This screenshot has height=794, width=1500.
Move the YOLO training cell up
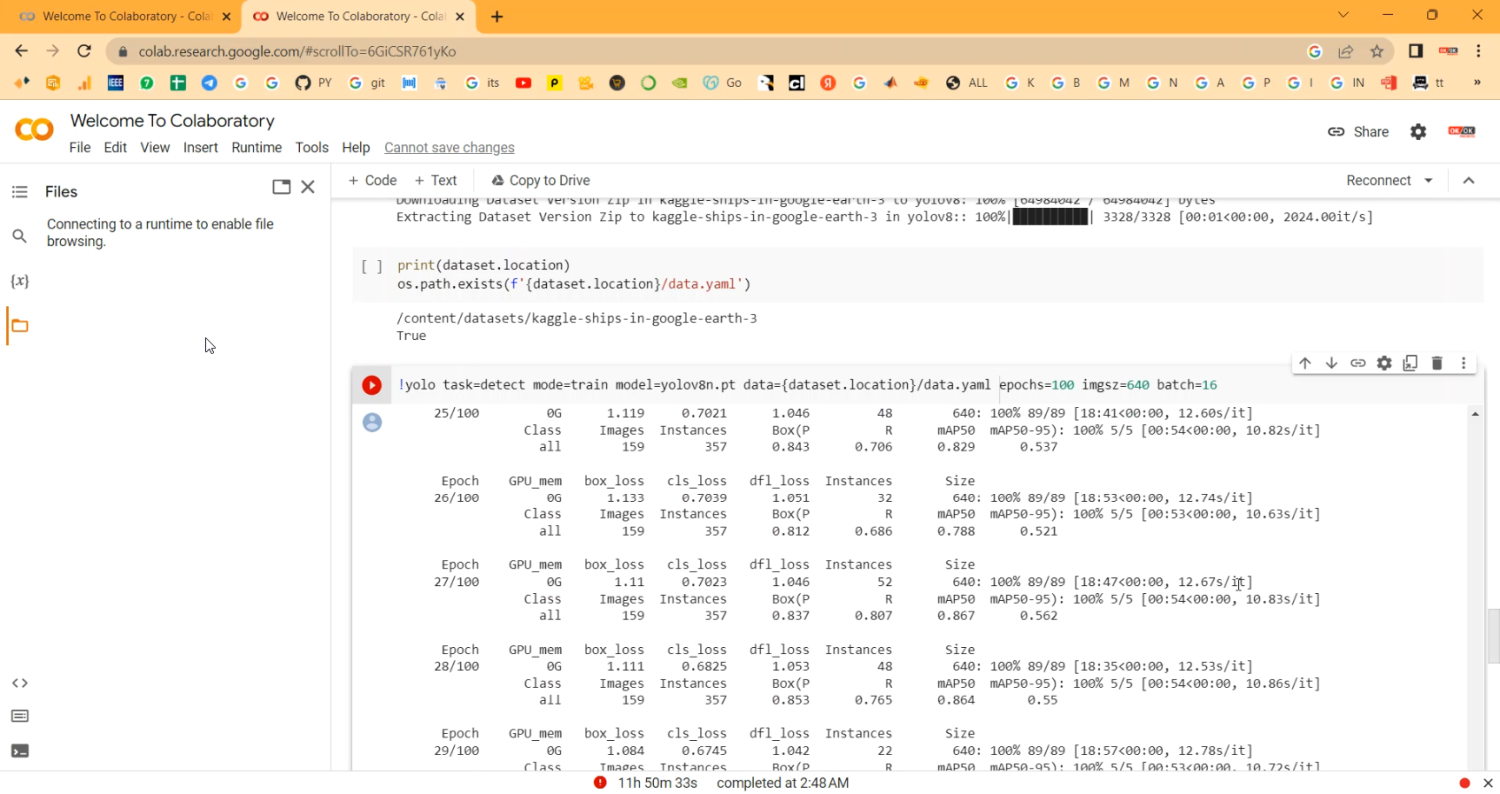tap(1305, 363)
